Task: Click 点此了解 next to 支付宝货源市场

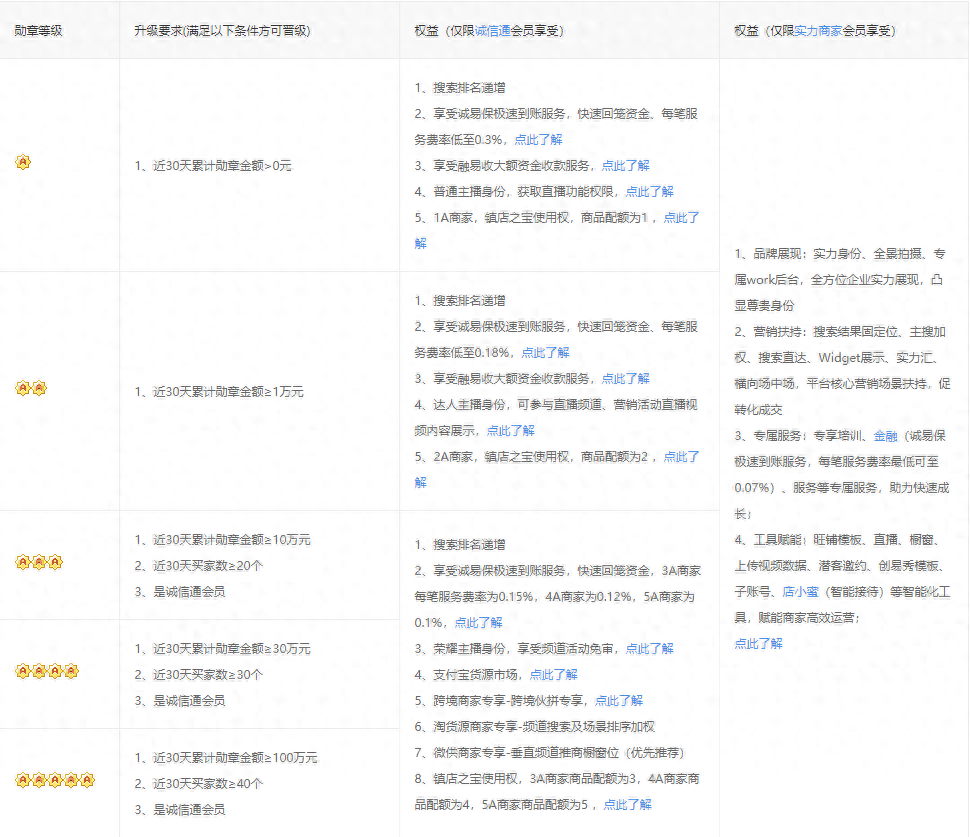Action: pos(553,674)
